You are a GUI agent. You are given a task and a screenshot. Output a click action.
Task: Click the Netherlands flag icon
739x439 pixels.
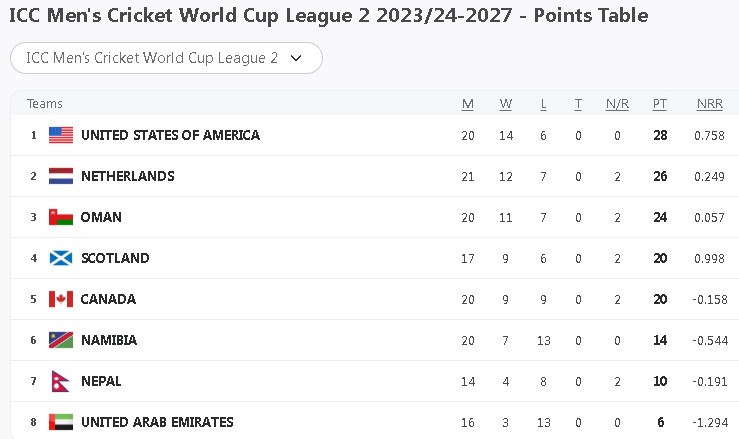click(61, 176)
